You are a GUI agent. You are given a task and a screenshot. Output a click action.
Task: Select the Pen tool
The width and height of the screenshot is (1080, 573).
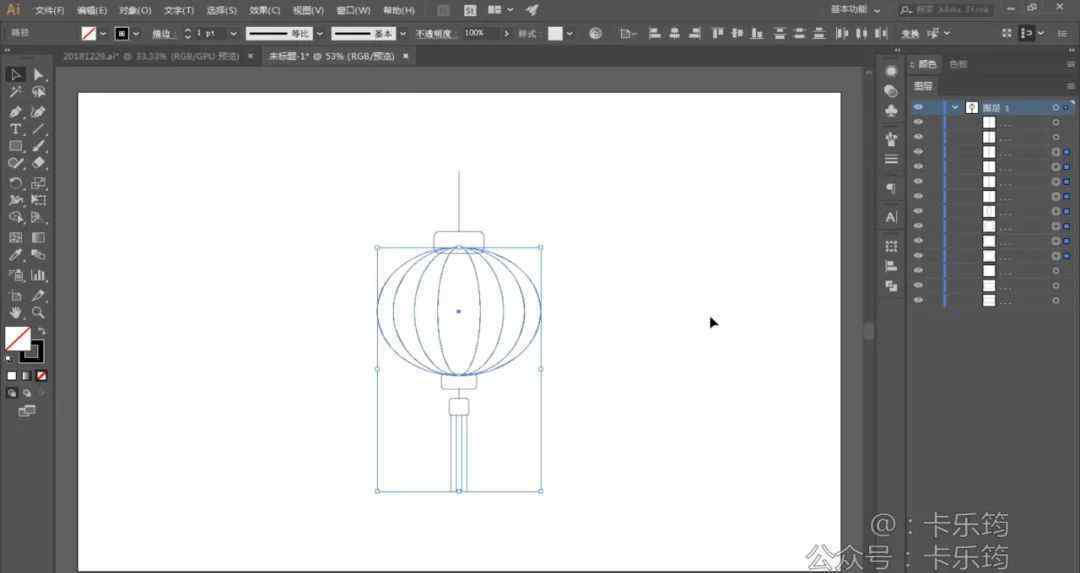click(15, 112)
